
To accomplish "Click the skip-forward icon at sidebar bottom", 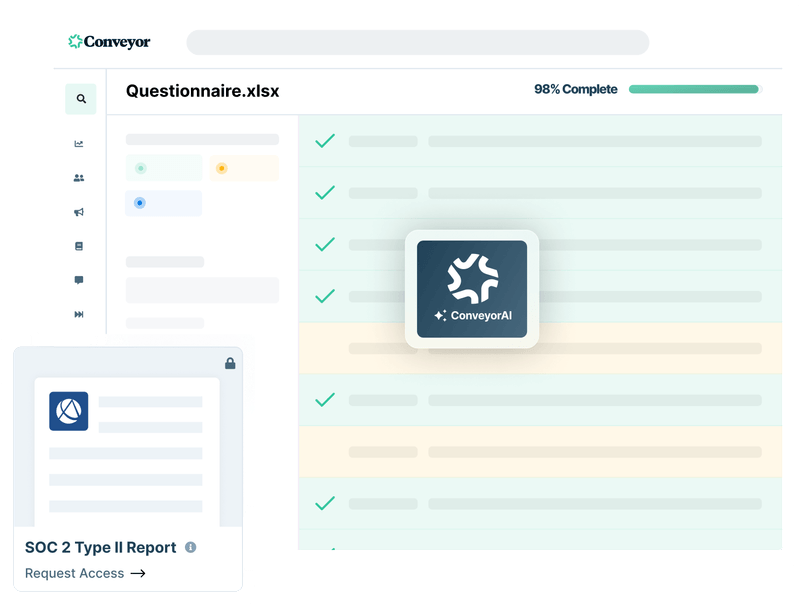I will click(80, 313).
